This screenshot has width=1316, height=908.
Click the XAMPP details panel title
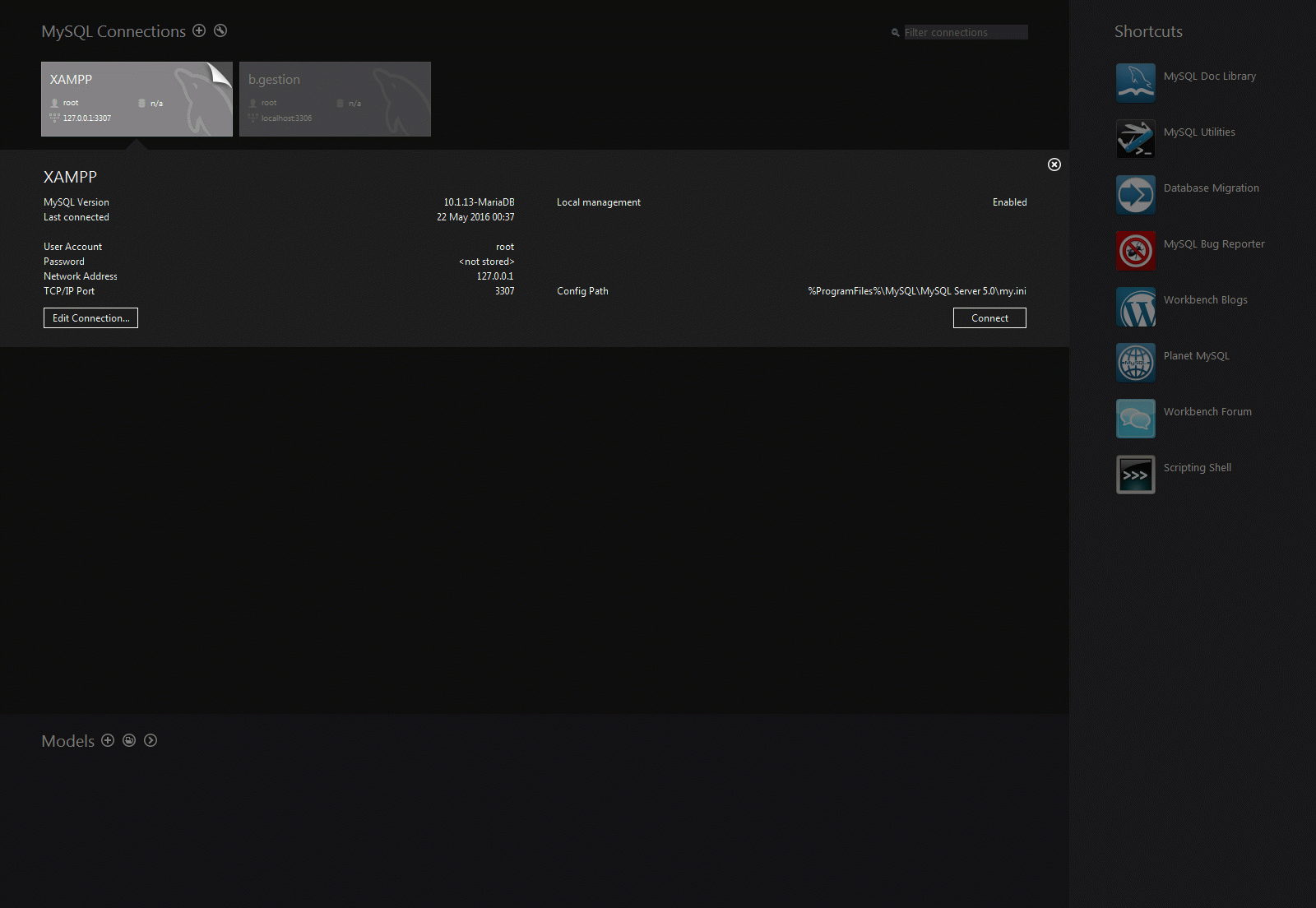tap(70, 177)
